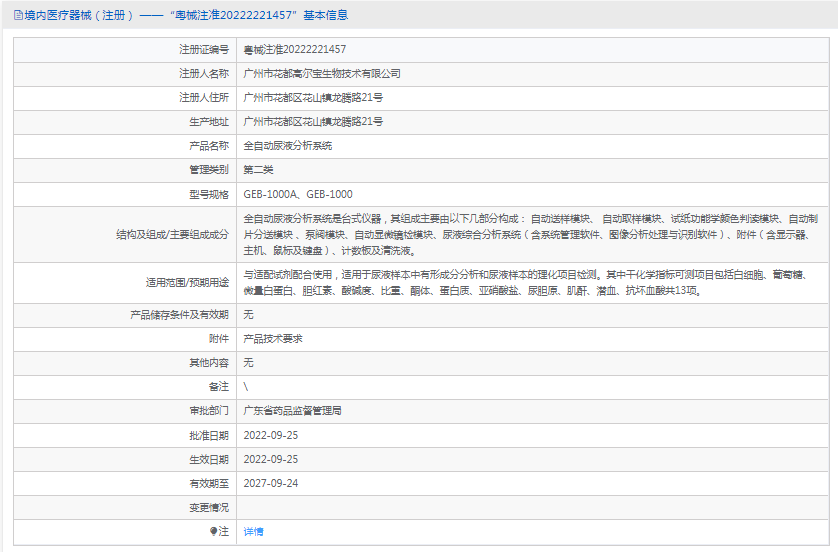The width and height of the screenshot is (838, 552).
Task: Click the 审批部门 label cell
Action: tap(125, 410)
